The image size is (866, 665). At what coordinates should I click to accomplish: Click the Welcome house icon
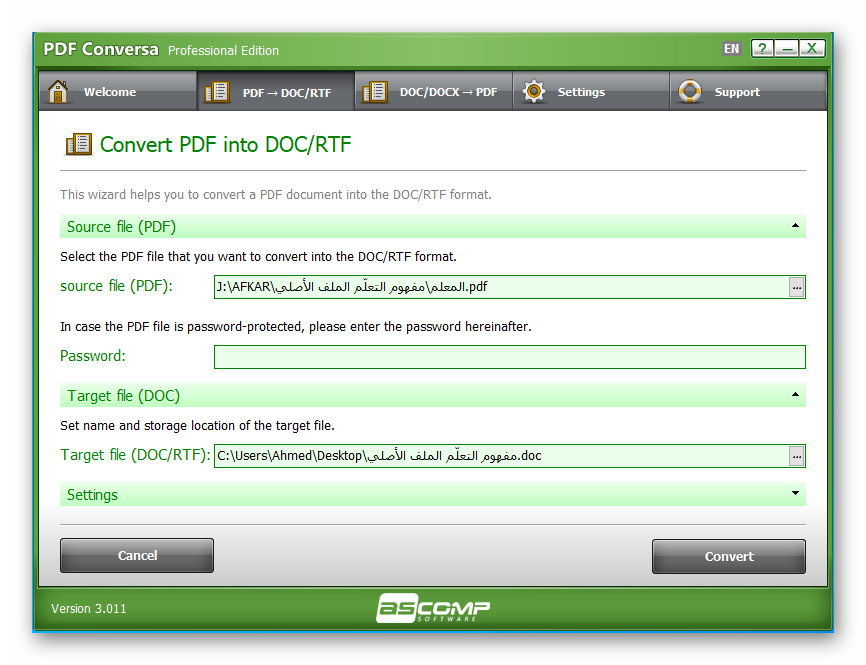[x=58, y=92]
